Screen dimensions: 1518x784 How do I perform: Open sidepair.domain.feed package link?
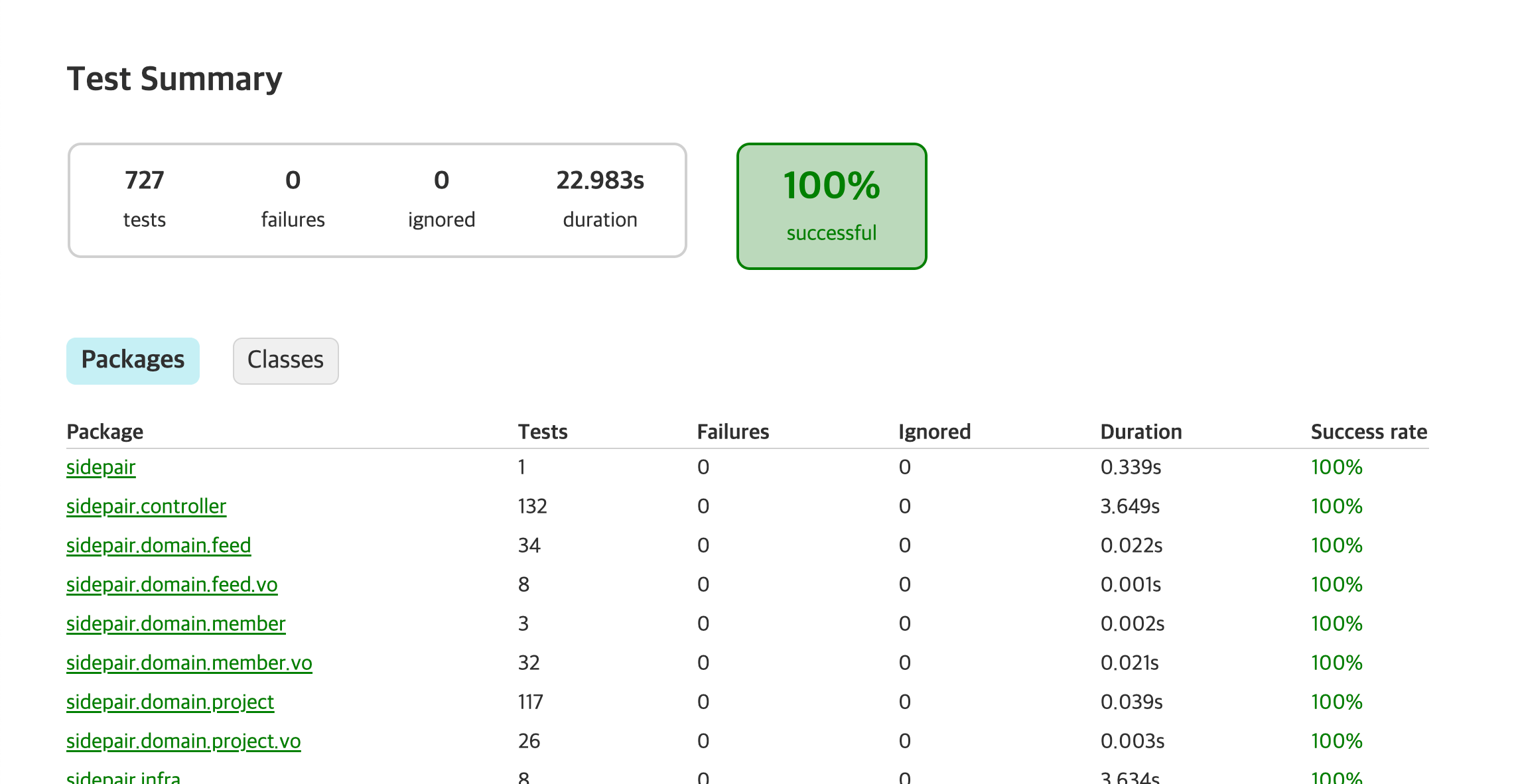[x=159, y=545]
